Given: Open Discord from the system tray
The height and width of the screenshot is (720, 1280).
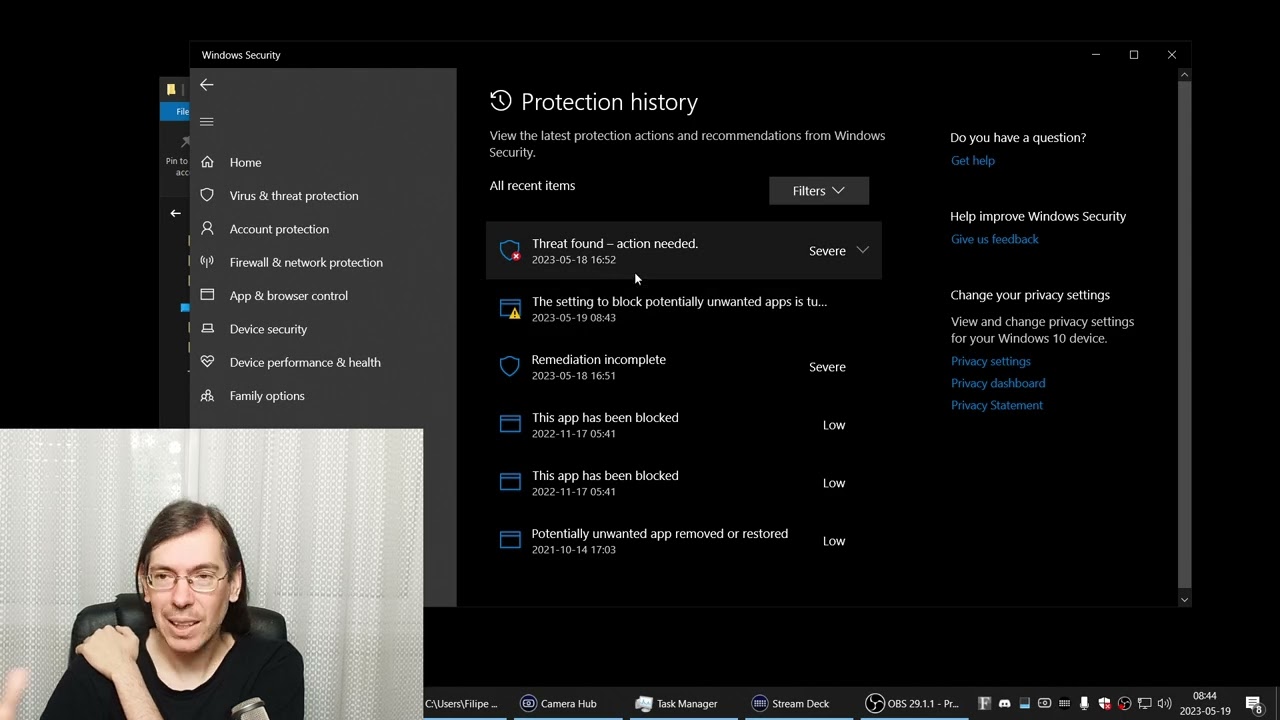Looking at the screenshot, I should [x=1004, y=703].
